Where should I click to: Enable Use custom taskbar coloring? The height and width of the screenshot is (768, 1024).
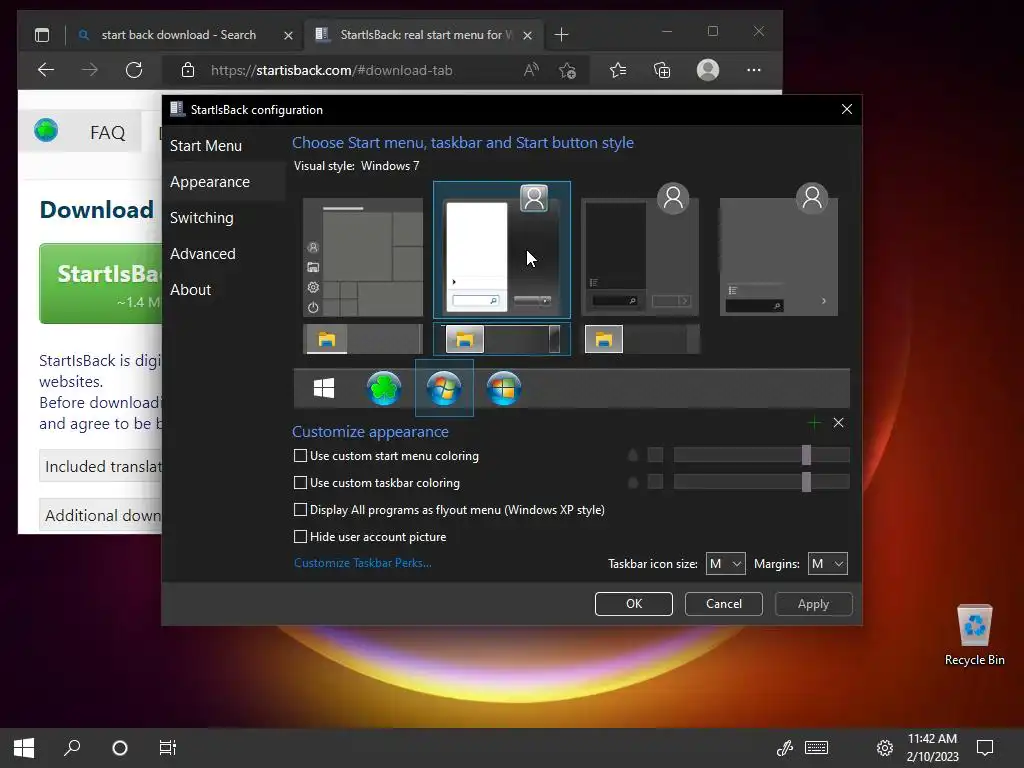377,483
